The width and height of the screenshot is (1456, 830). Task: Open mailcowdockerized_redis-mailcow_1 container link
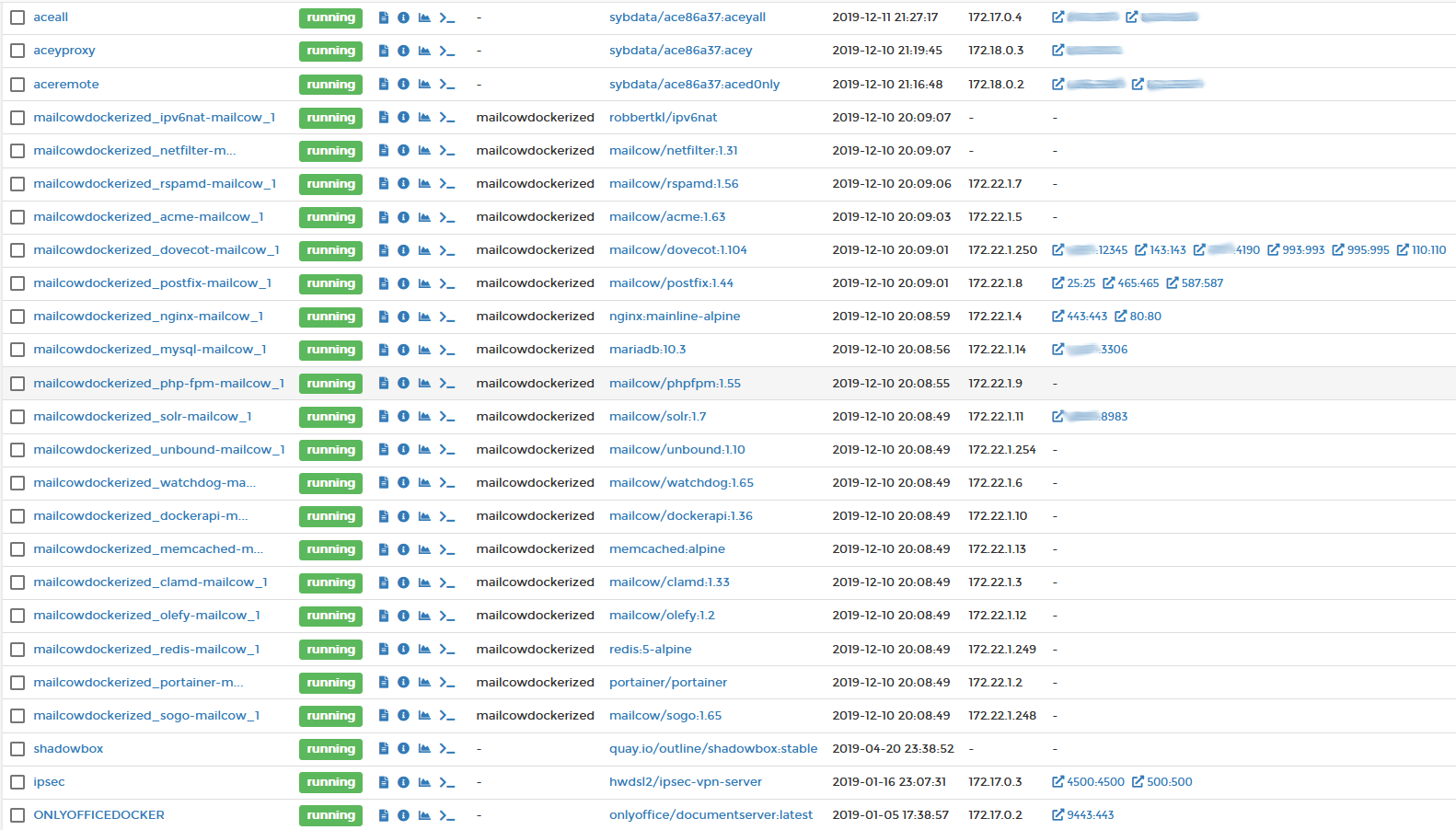(146, 649)
